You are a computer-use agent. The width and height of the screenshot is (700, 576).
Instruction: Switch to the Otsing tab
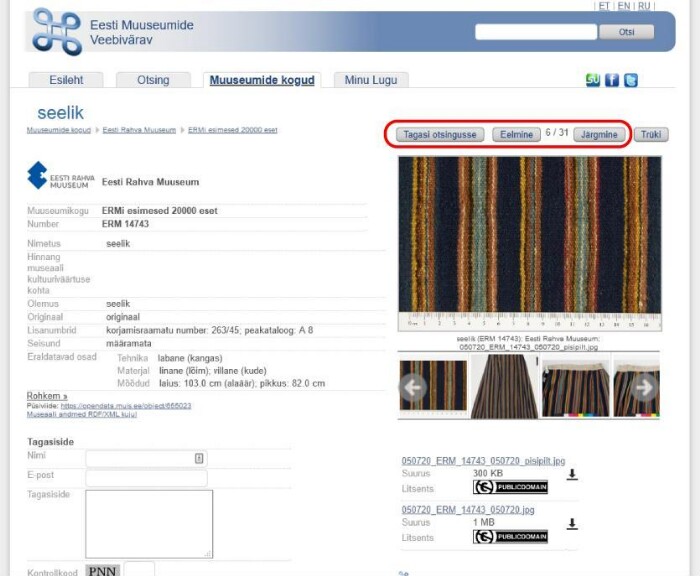(153, 80)
